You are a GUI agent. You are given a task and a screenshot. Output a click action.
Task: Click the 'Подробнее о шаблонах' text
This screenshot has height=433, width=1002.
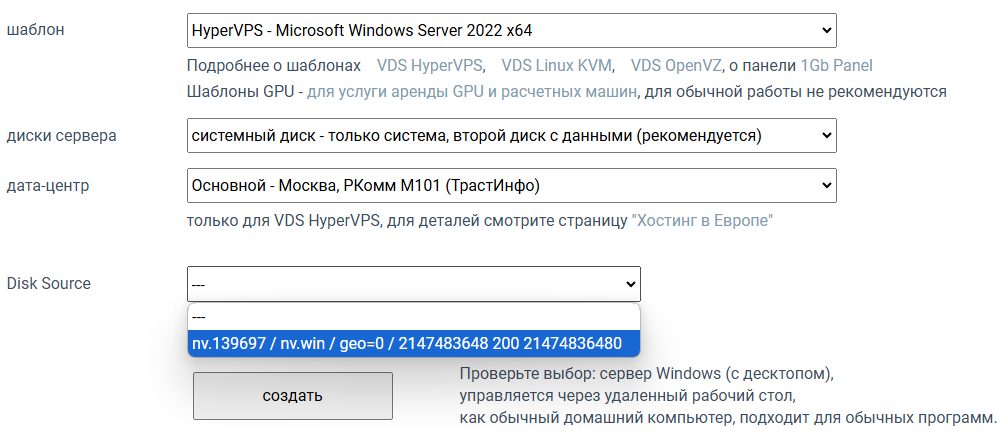[273, 66]
